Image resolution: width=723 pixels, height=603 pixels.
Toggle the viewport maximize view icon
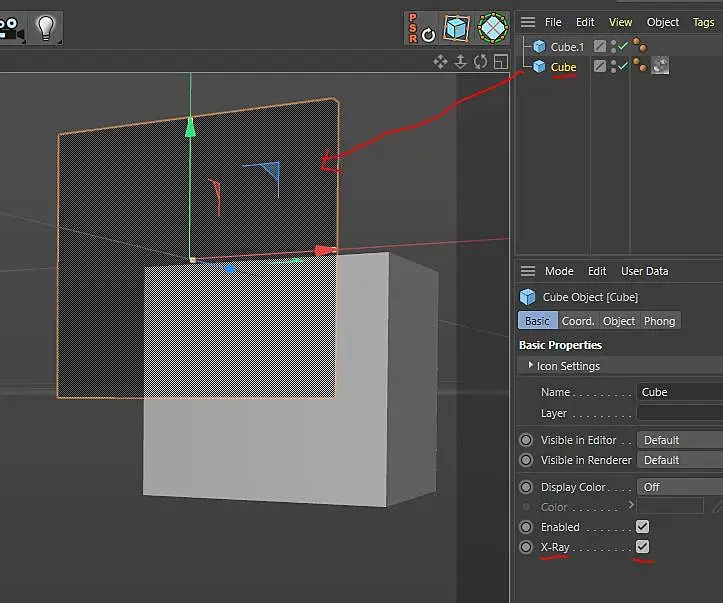click(501, 61)
